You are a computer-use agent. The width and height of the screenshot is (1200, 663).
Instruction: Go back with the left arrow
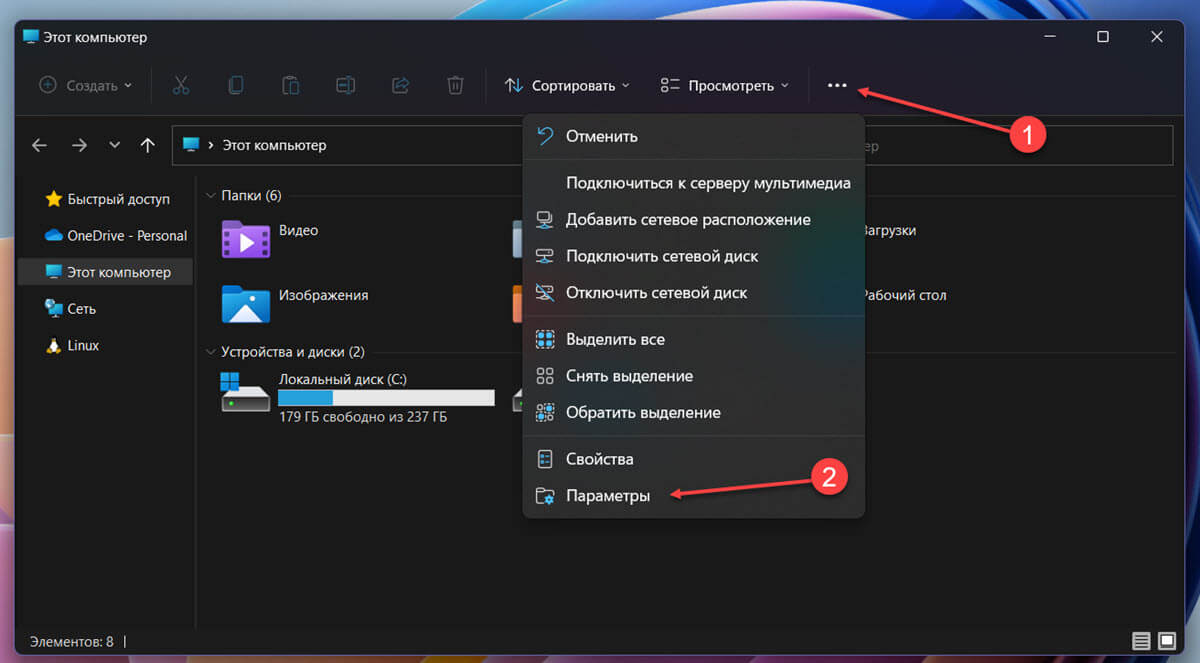pos(39,145)
